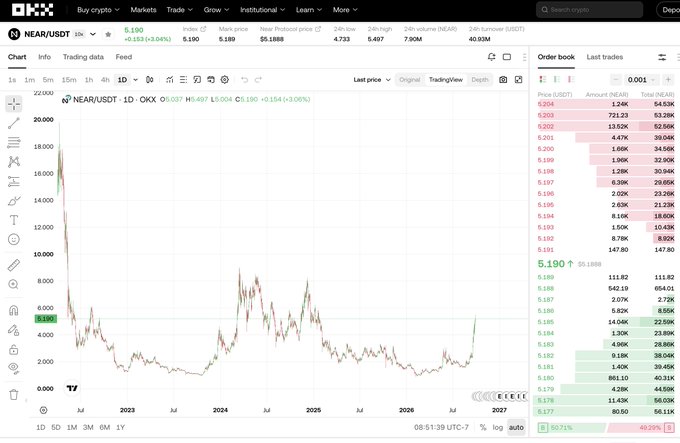Expand the Institutional menu
Viewport: 680px width, 443px height.
(x=262, y=10)
